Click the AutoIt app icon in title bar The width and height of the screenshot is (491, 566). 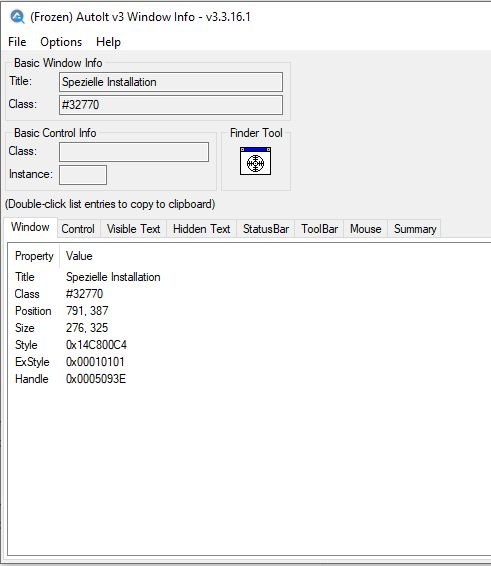17,17
